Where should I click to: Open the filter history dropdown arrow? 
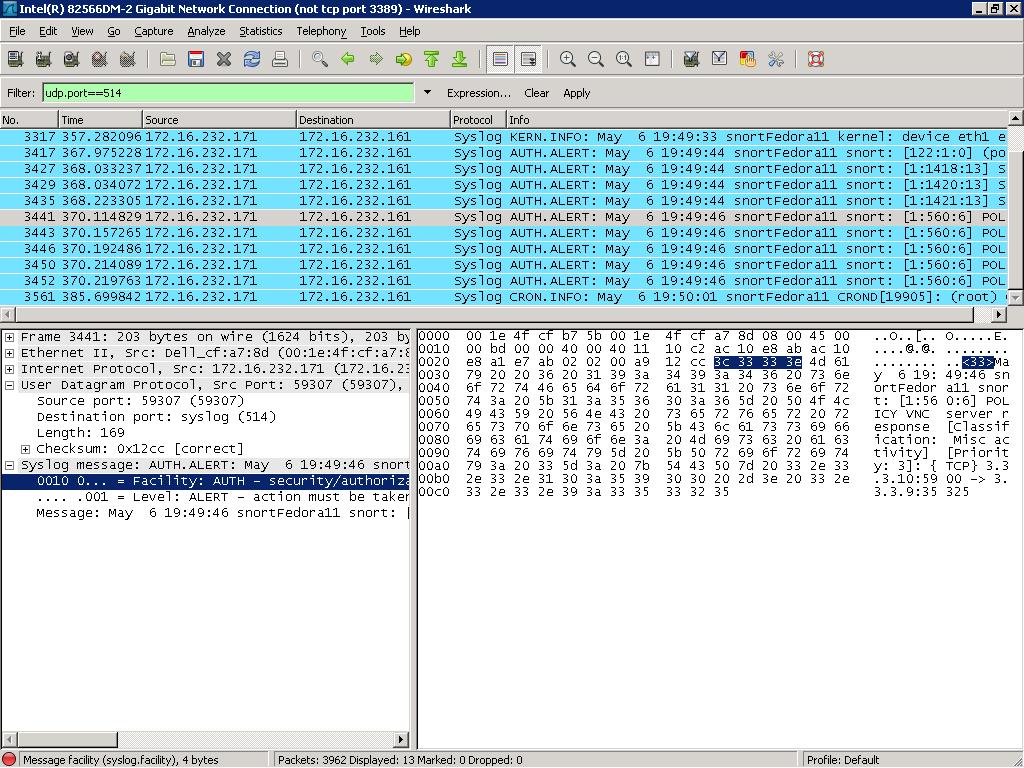427,93
